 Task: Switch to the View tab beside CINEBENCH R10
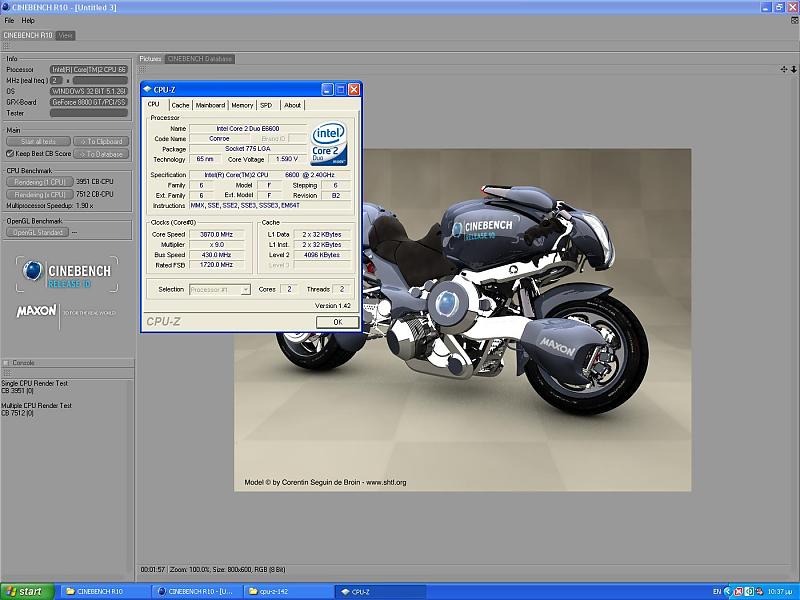[65, 35]
